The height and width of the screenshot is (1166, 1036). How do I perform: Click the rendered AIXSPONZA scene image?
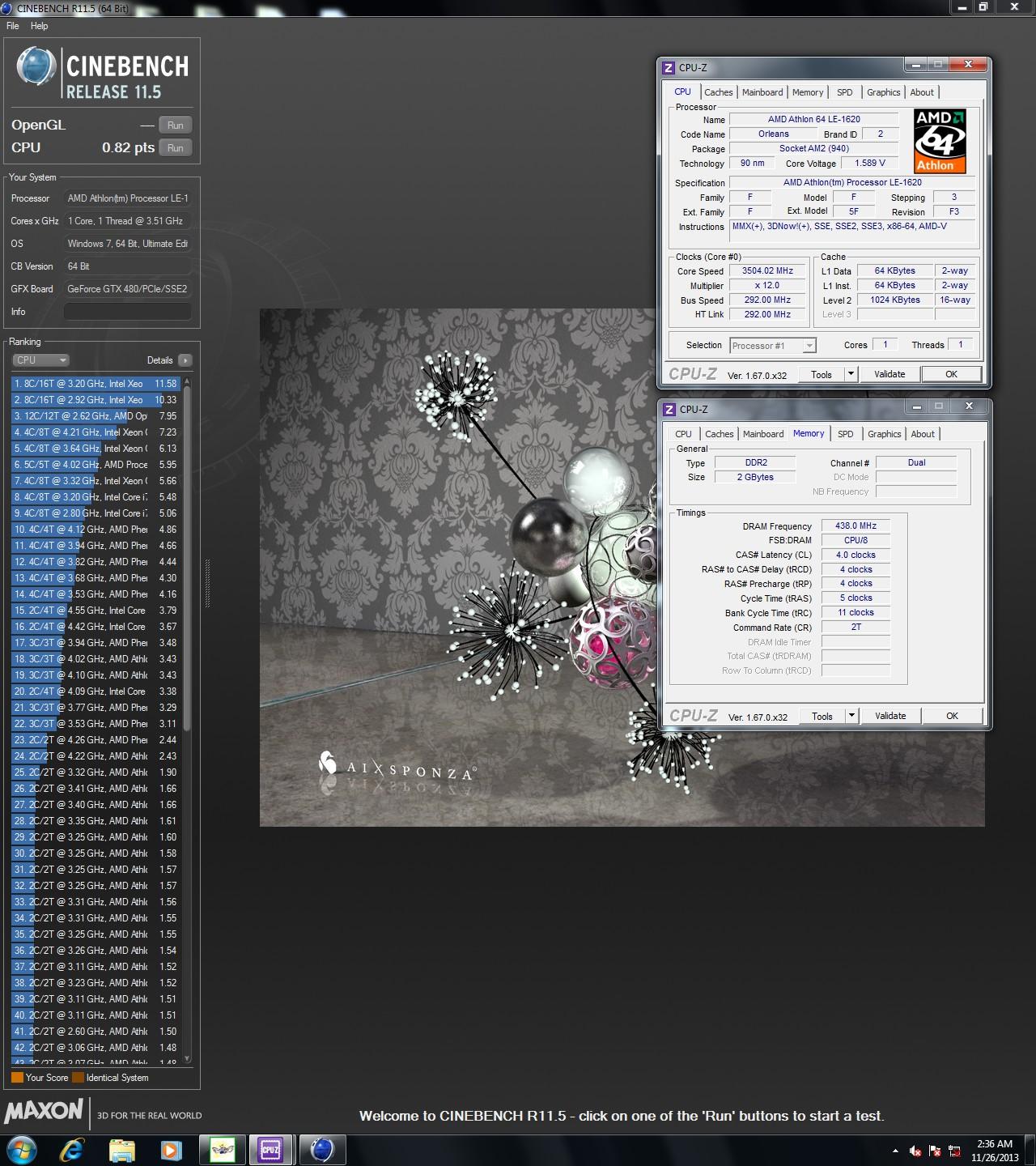coord(622,567)
